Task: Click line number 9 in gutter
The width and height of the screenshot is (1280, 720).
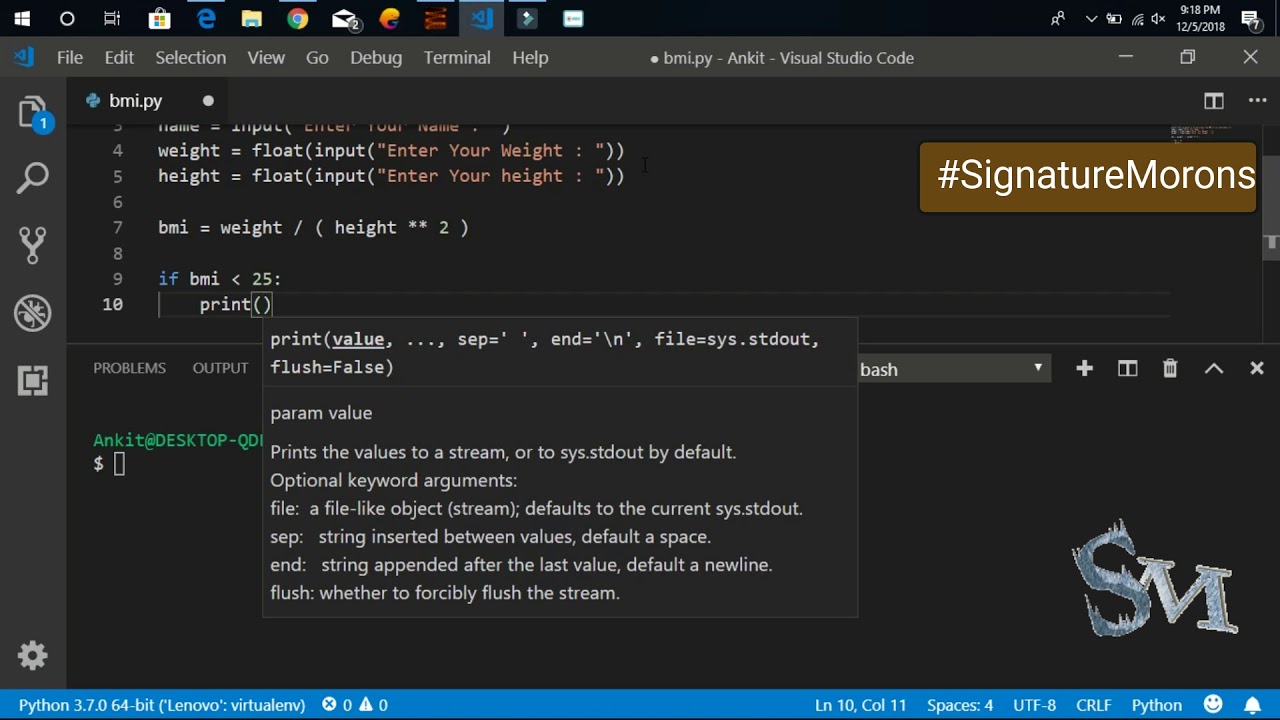Action: pos(118,279)
